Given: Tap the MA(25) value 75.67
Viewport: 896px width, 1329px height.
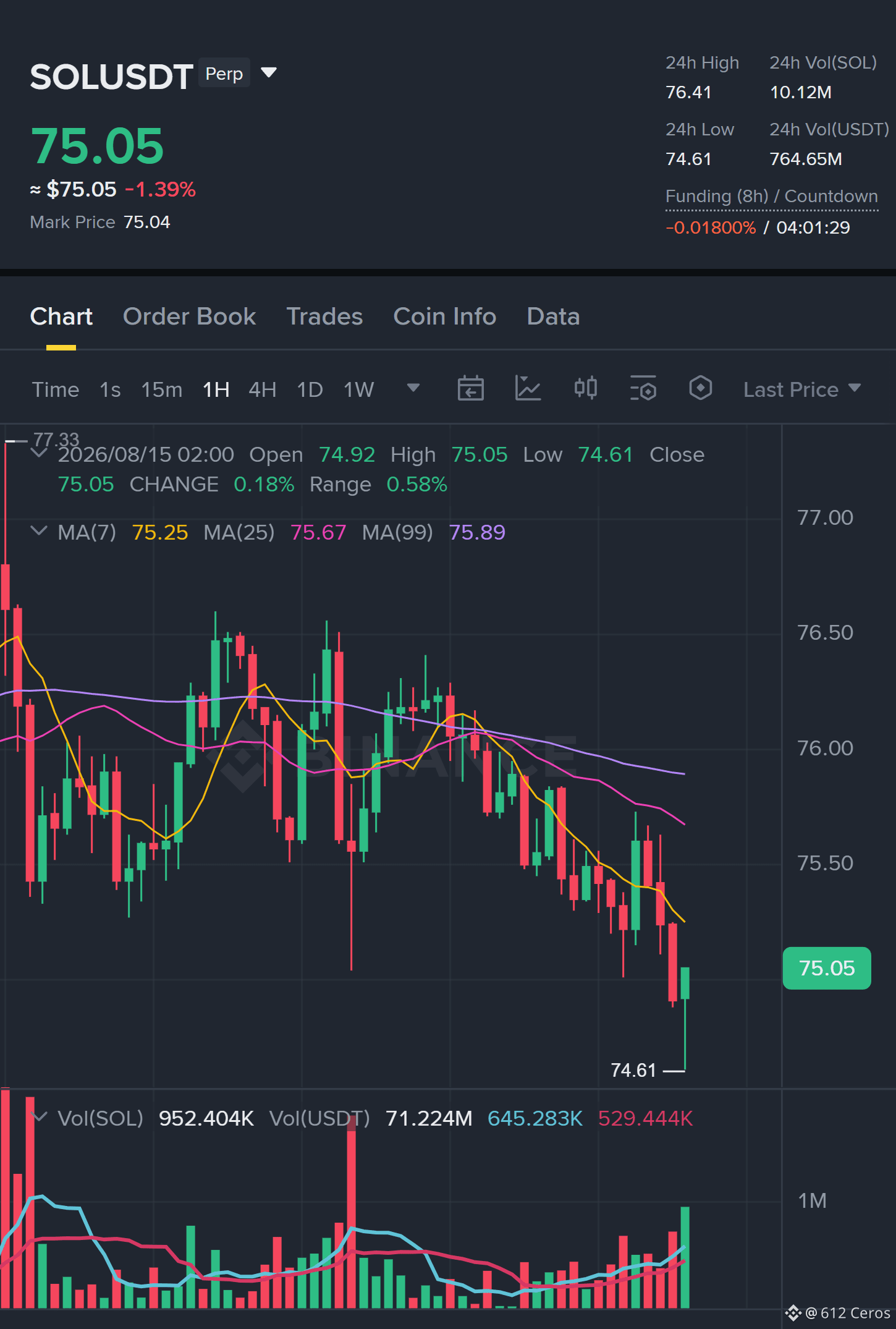Looking at the screenshot, I should click(318, 532).
